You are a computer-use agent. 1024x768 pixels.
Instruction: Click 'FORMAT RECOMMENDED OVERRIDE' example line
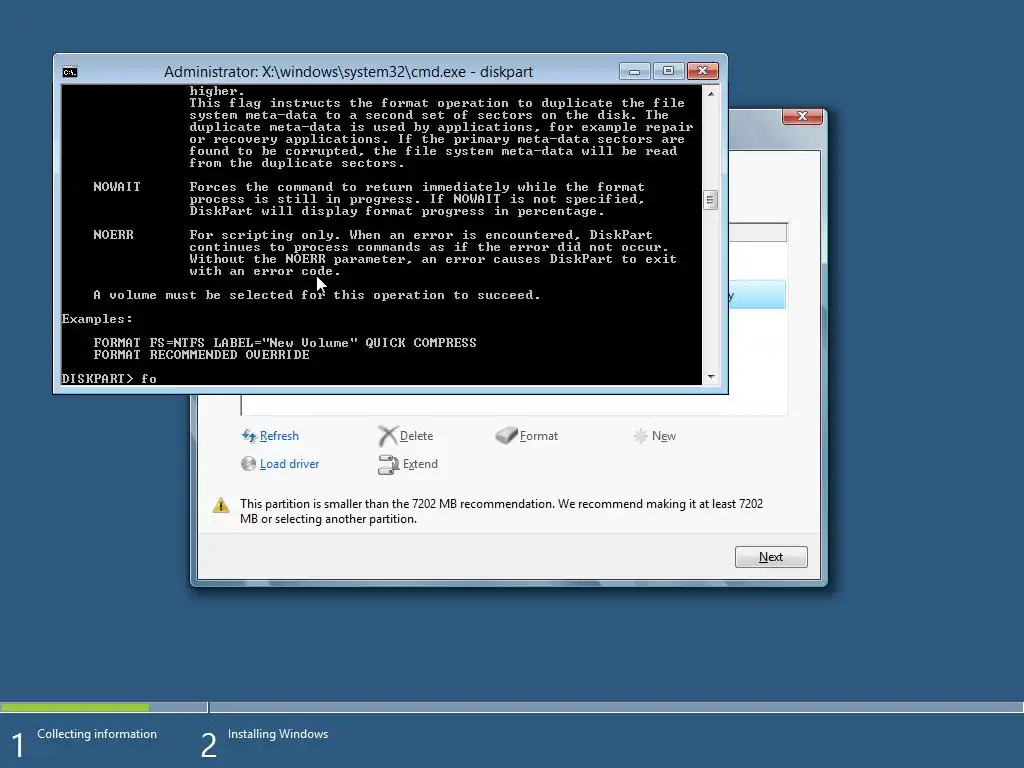pos(201,355)
